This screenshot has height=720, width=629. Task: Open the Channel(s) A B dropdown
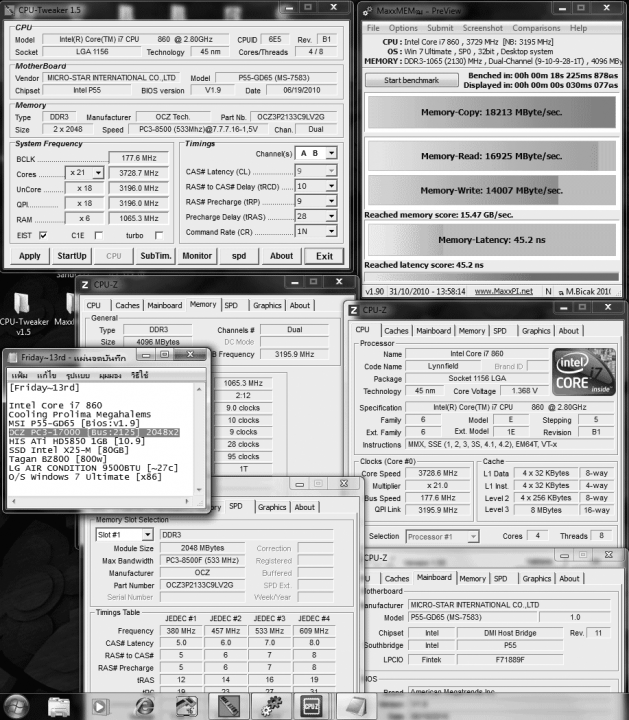coord(331,153)
